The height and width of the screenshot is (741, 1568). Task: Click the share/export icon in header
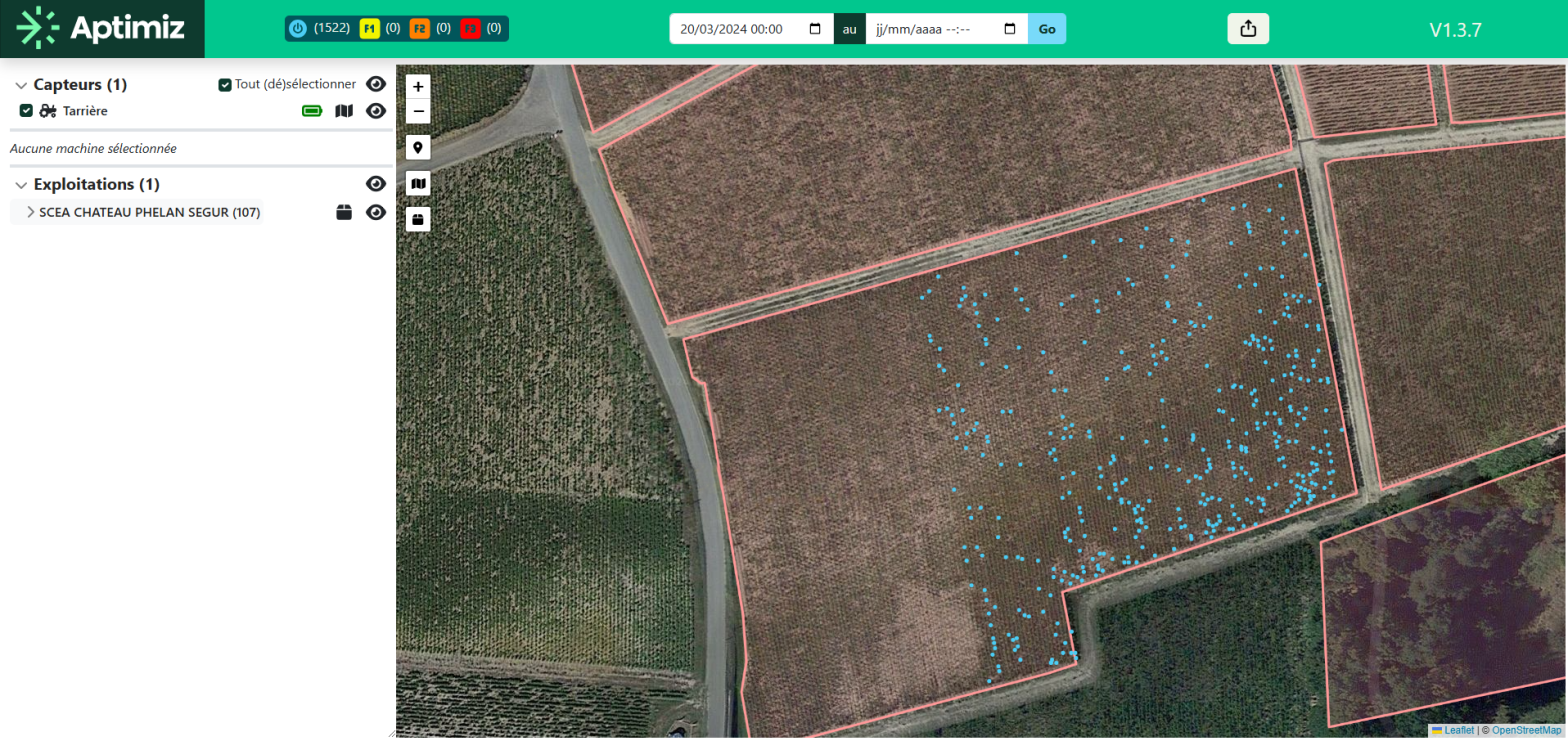click(1247, 29)
